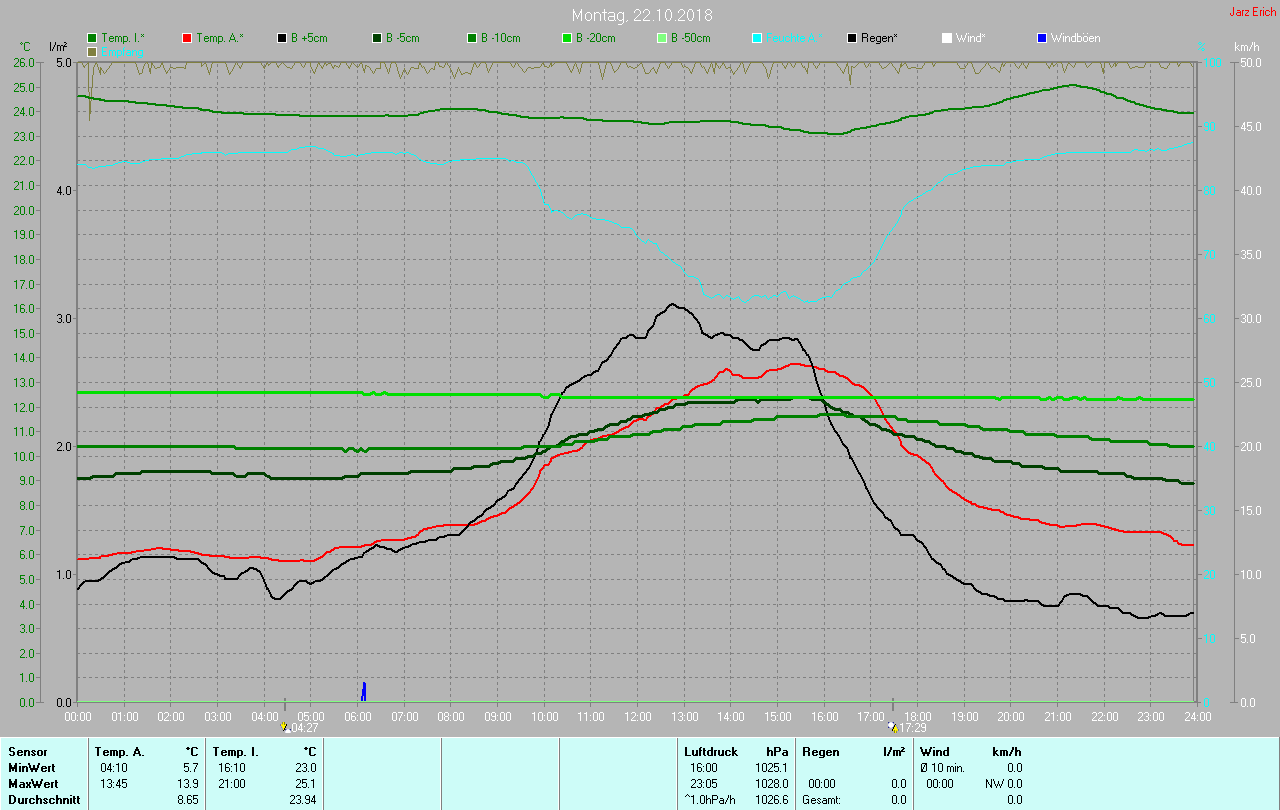This screenshot has width=1280, height=810.
Task: Click the white Wind legend swatch
Action: (946, 38)
